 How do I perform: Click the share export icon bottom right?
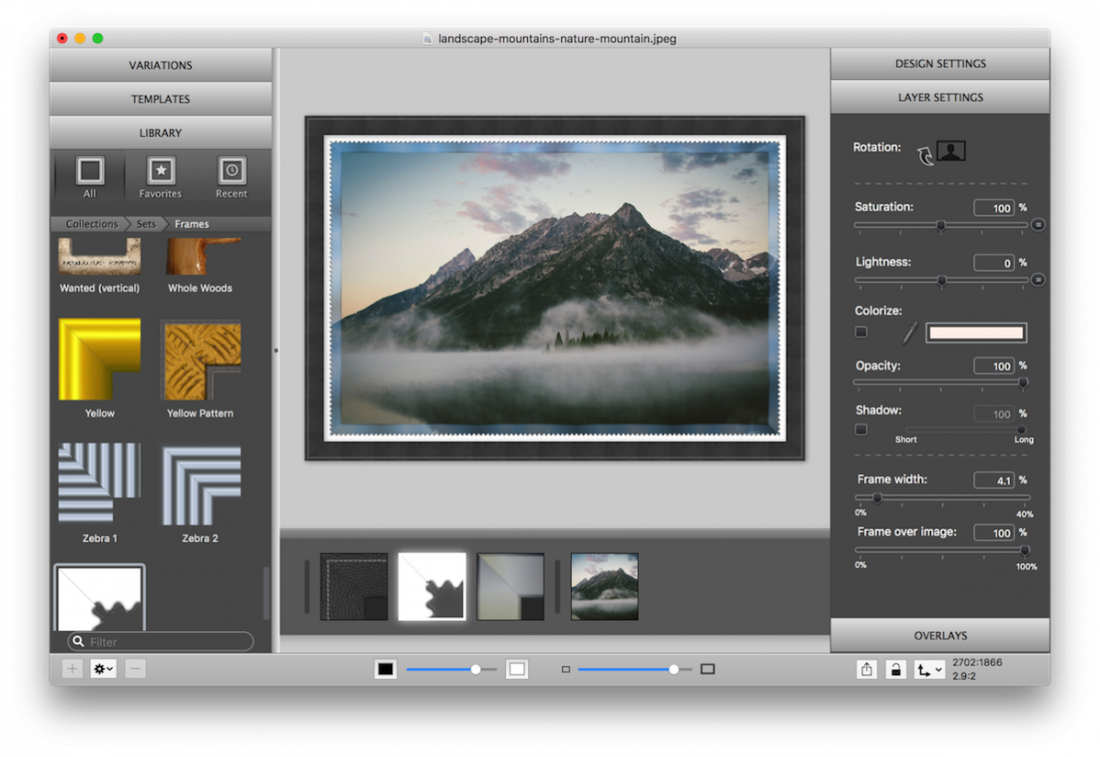(865, 668)
